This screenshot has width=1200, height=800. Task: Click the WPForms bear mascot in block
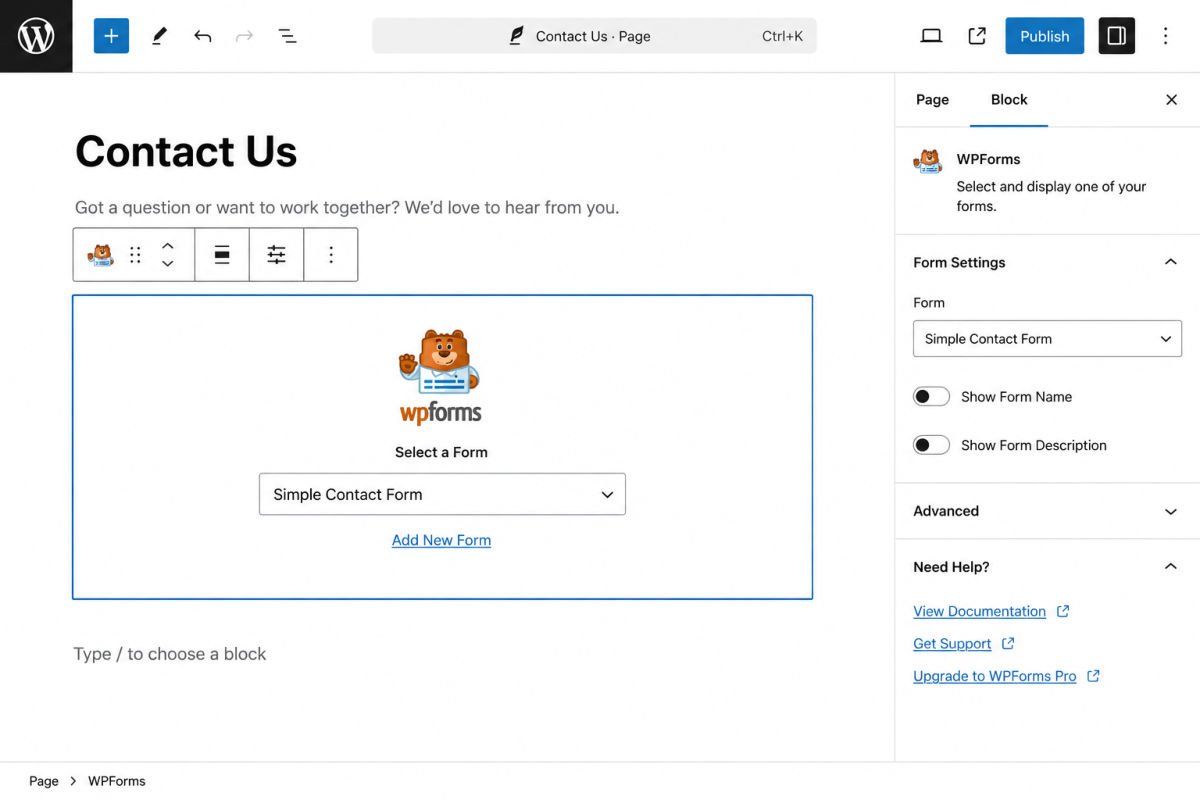click(x=439, y=361)
